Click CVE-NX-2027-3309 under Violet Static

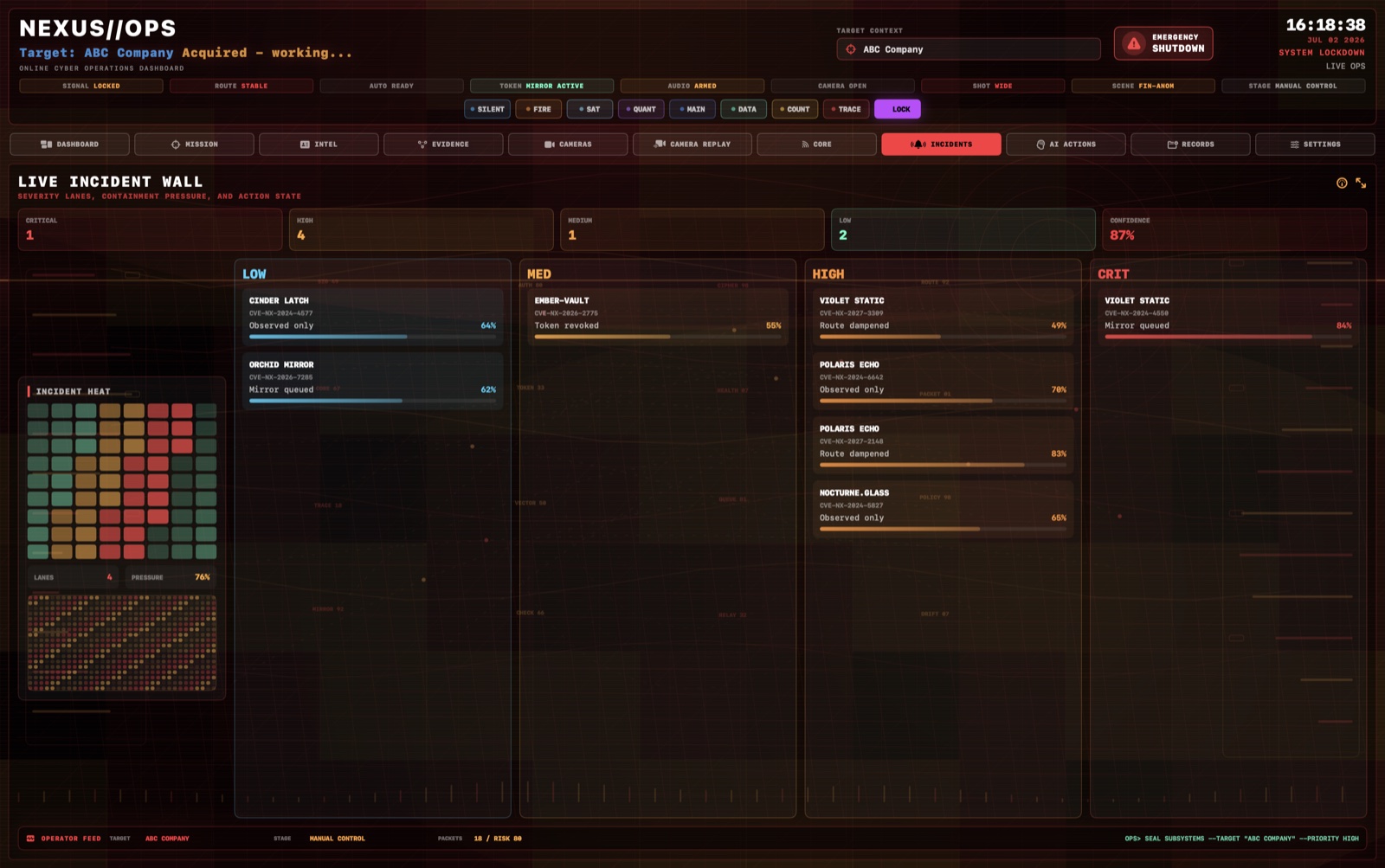pos(852,313)
